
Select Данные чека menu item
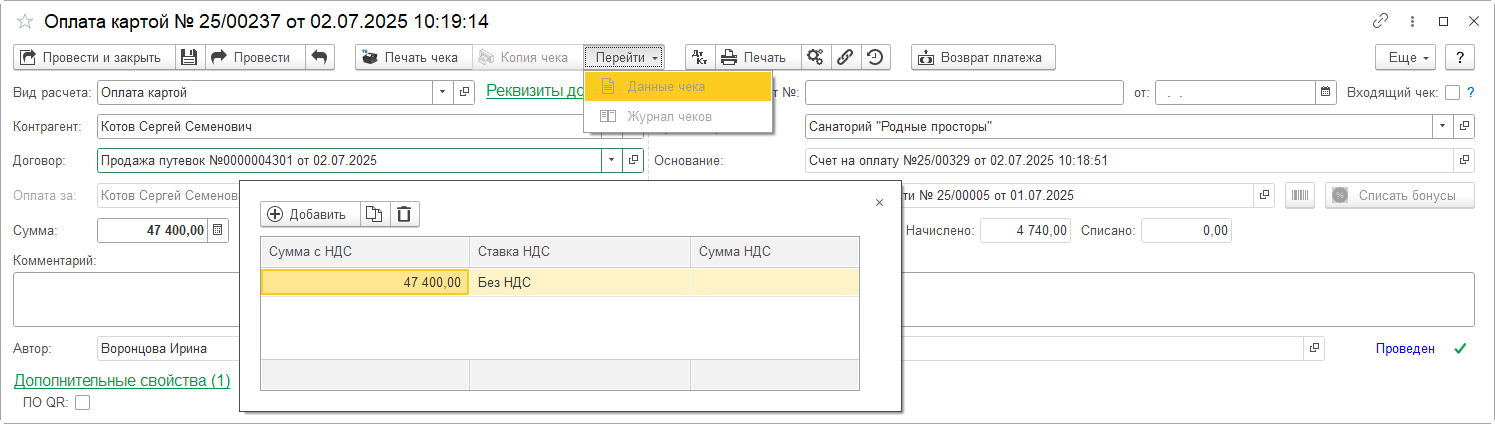666,87
